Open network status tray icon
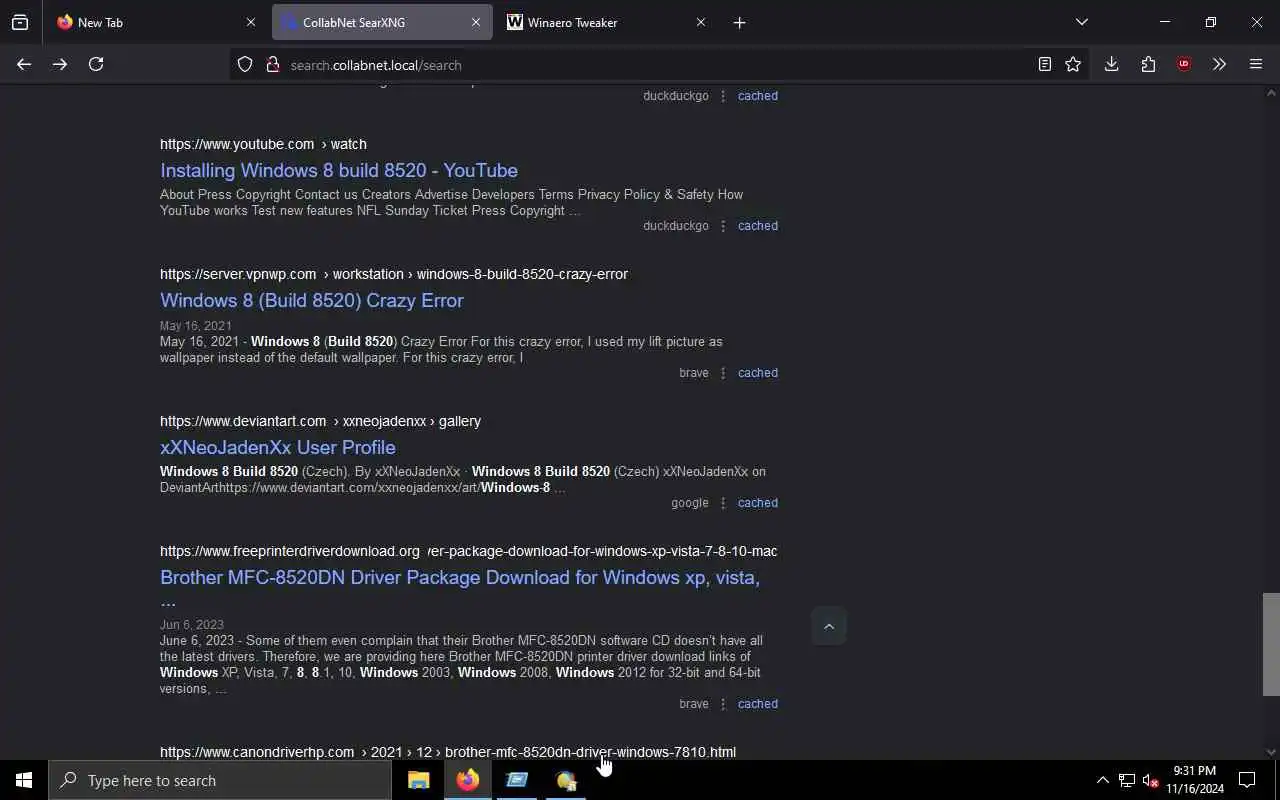1280x800 pixels. tap(1127, 780)
